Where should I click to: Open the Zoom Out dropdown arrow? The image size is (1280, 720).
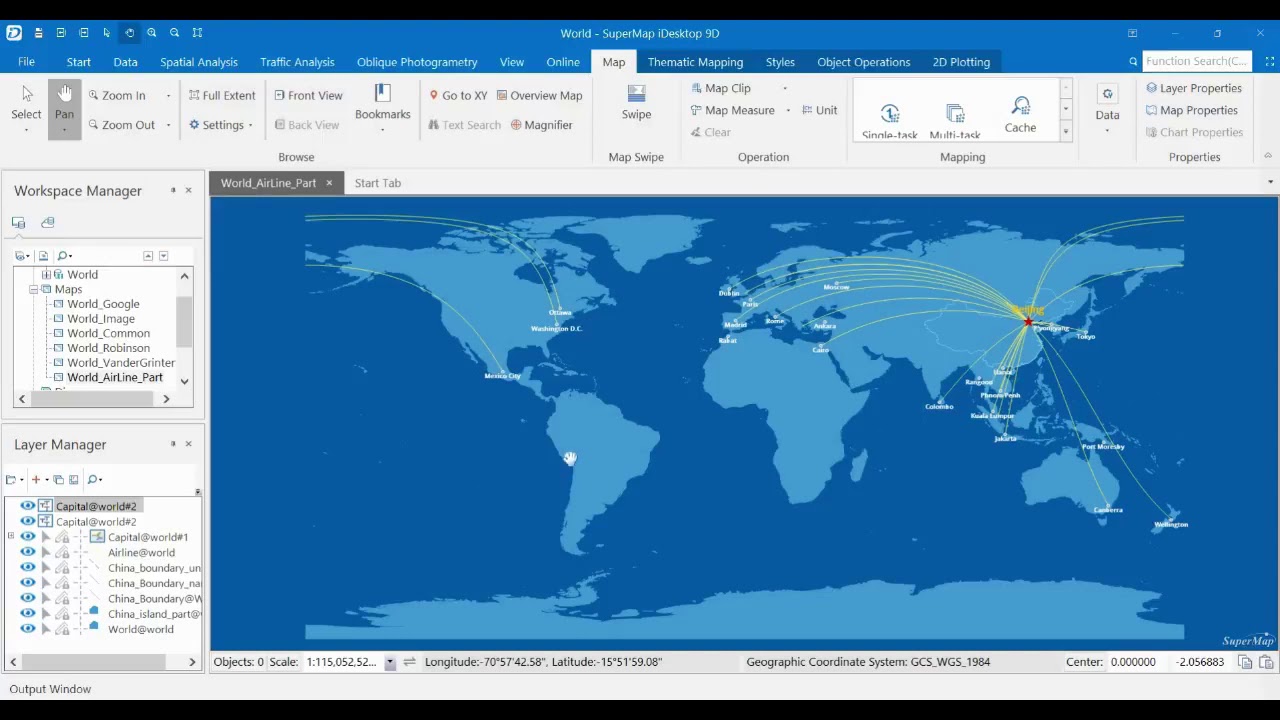[168, 125]
